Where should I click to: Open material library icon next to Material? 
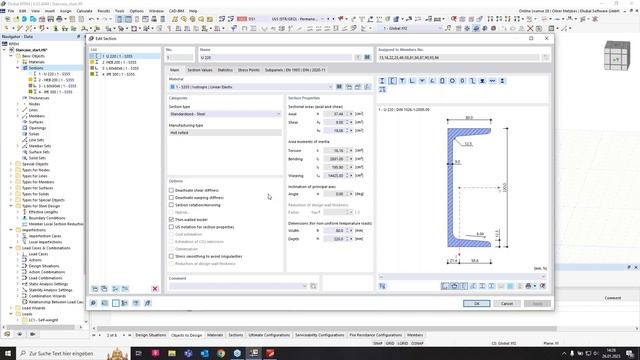click(339, 87)
